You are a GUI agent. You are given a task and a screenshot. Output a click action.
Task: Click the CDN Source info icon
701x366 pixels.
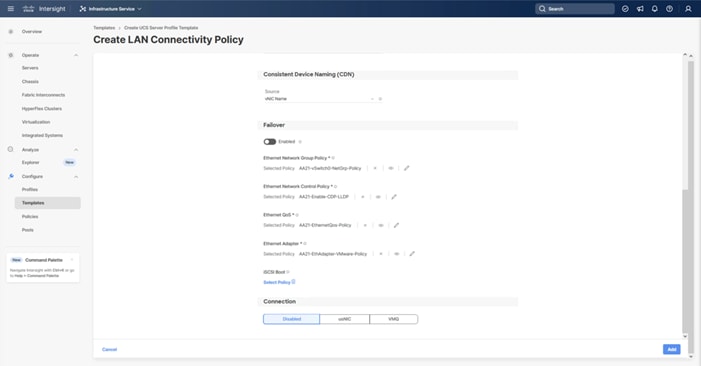pyautogui.click(x=380, y=99)
